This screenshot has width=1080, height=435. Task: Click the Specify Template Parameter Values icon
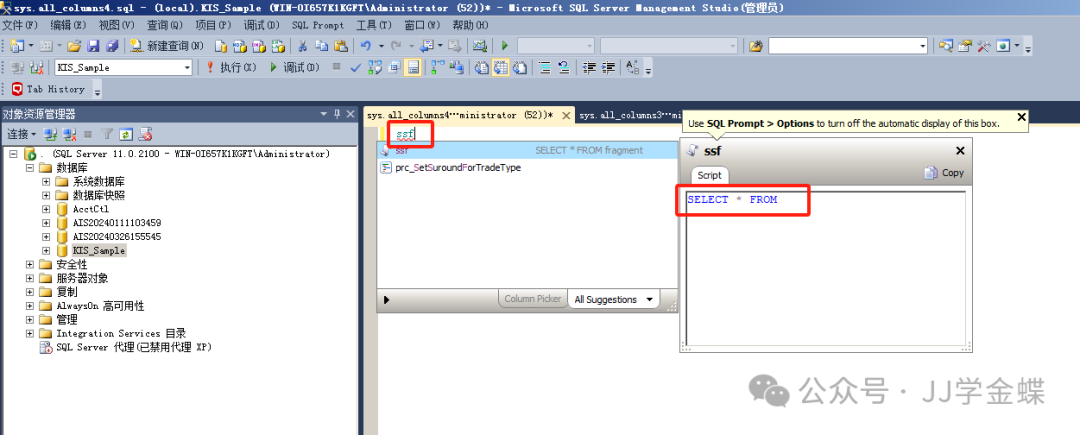click(632, 67)
